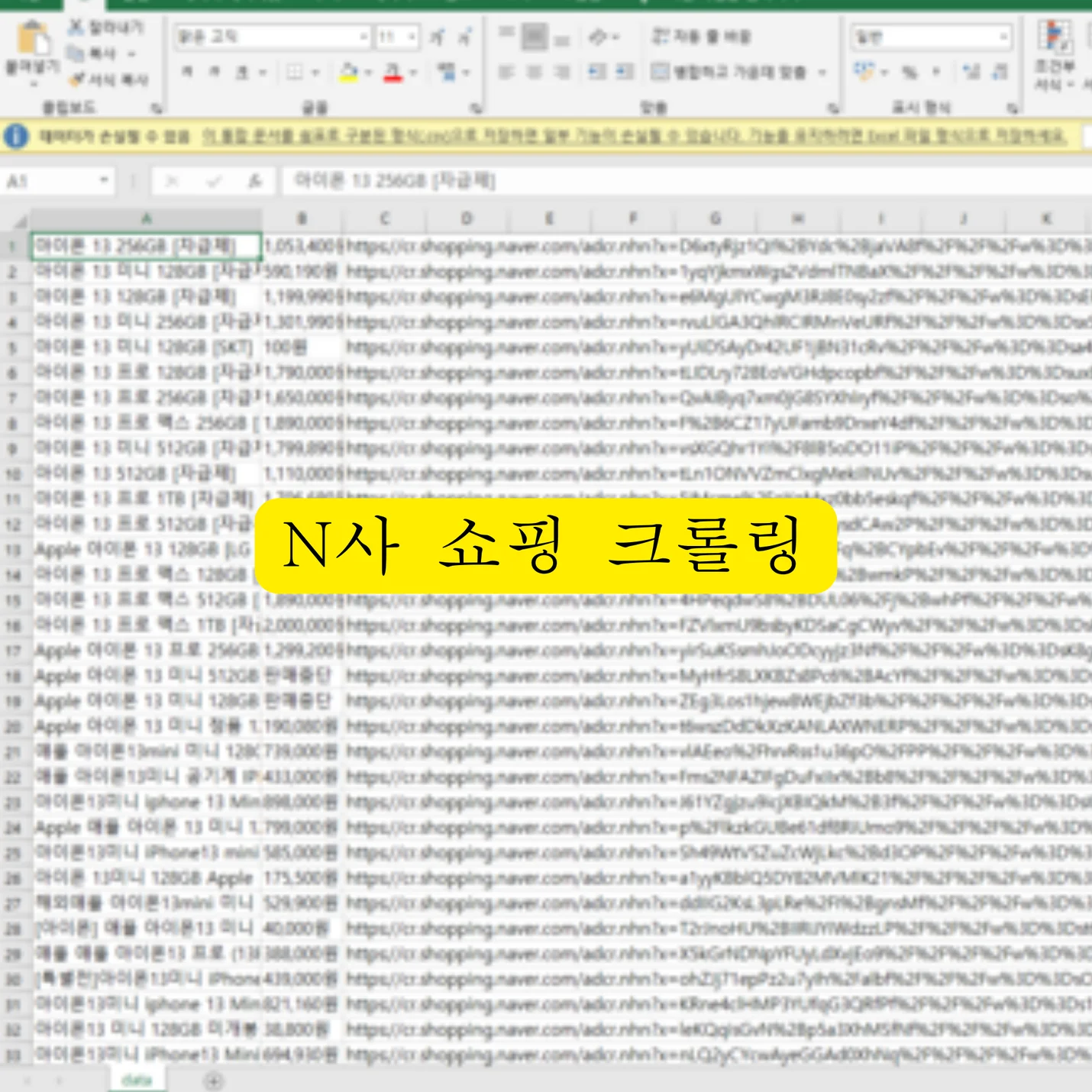Click the formula bar content field
This screenshot has width=1092, height=1092.
point(687,181)
